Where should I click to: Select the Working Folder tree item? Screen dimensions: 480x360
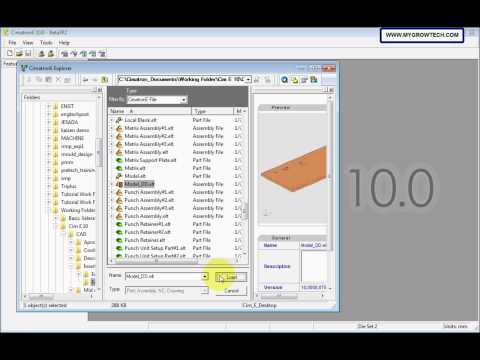click(x=78, y=210)
